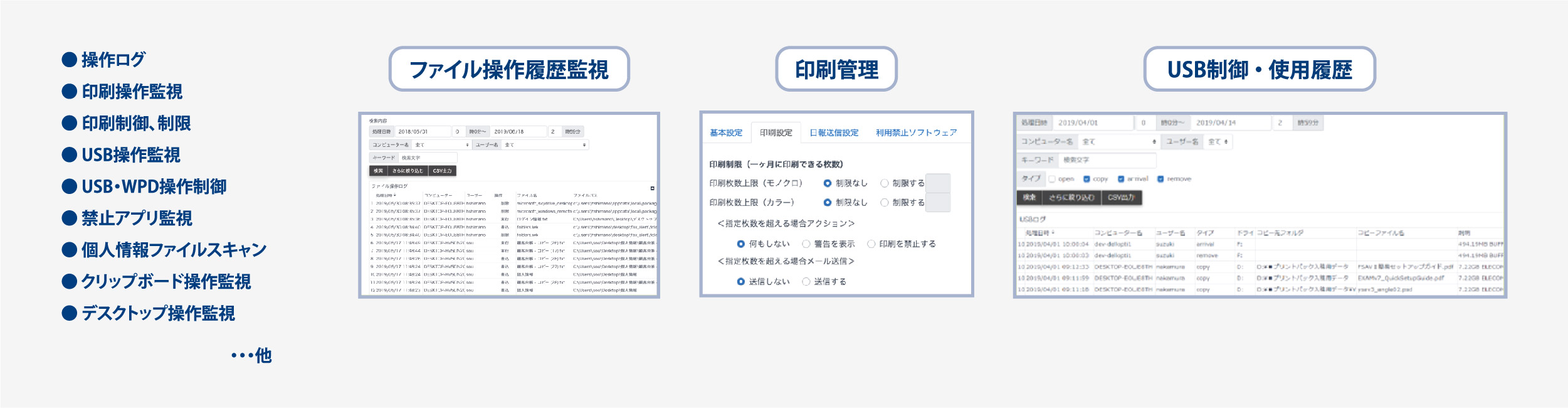The height and width of the screenshot is (408, 1568).
Task: Click the 処理日時 sort arrow in USB log
Action: pyautogui.click(x=1053, y=233)
